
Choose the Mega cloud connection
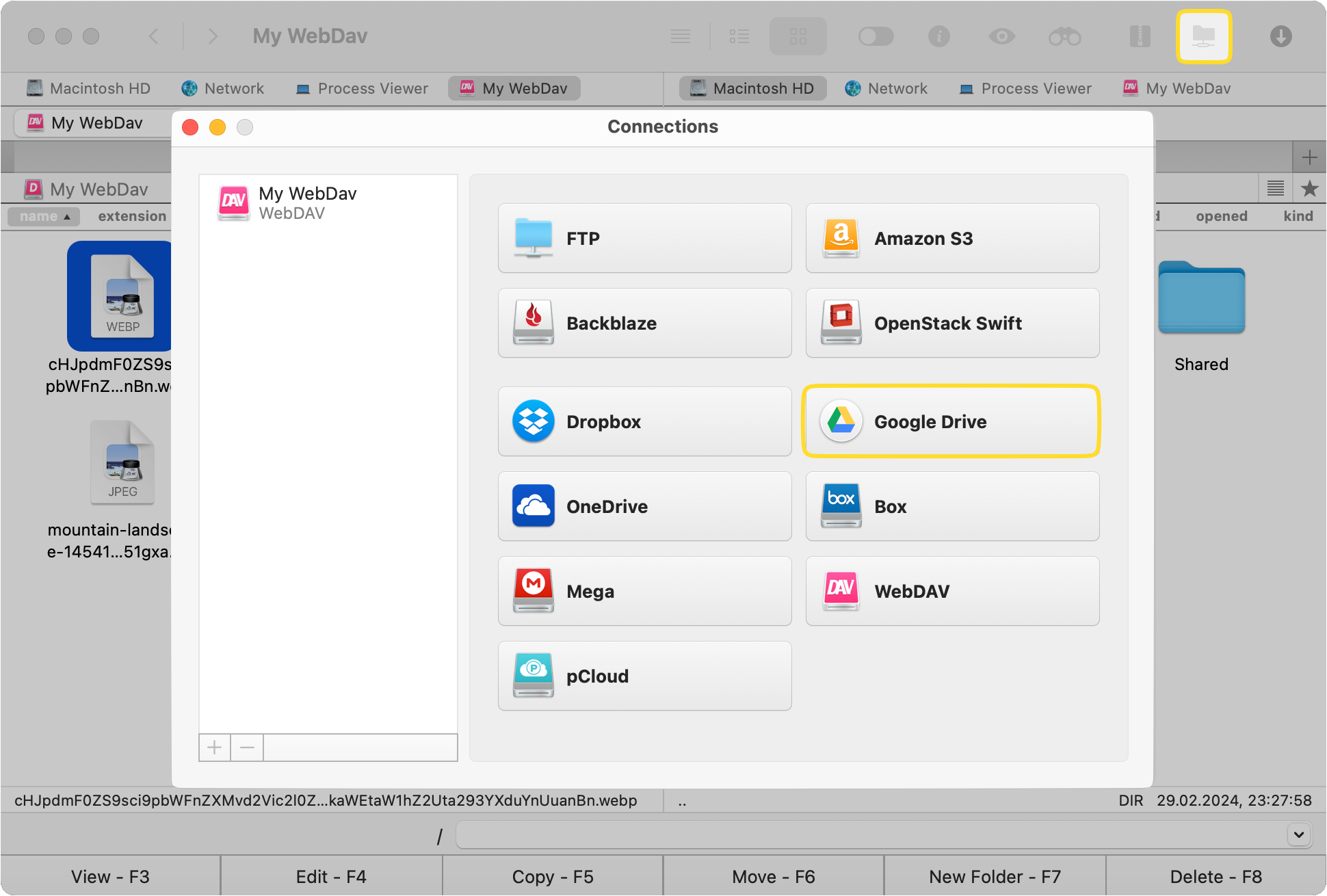coord(644,591)
